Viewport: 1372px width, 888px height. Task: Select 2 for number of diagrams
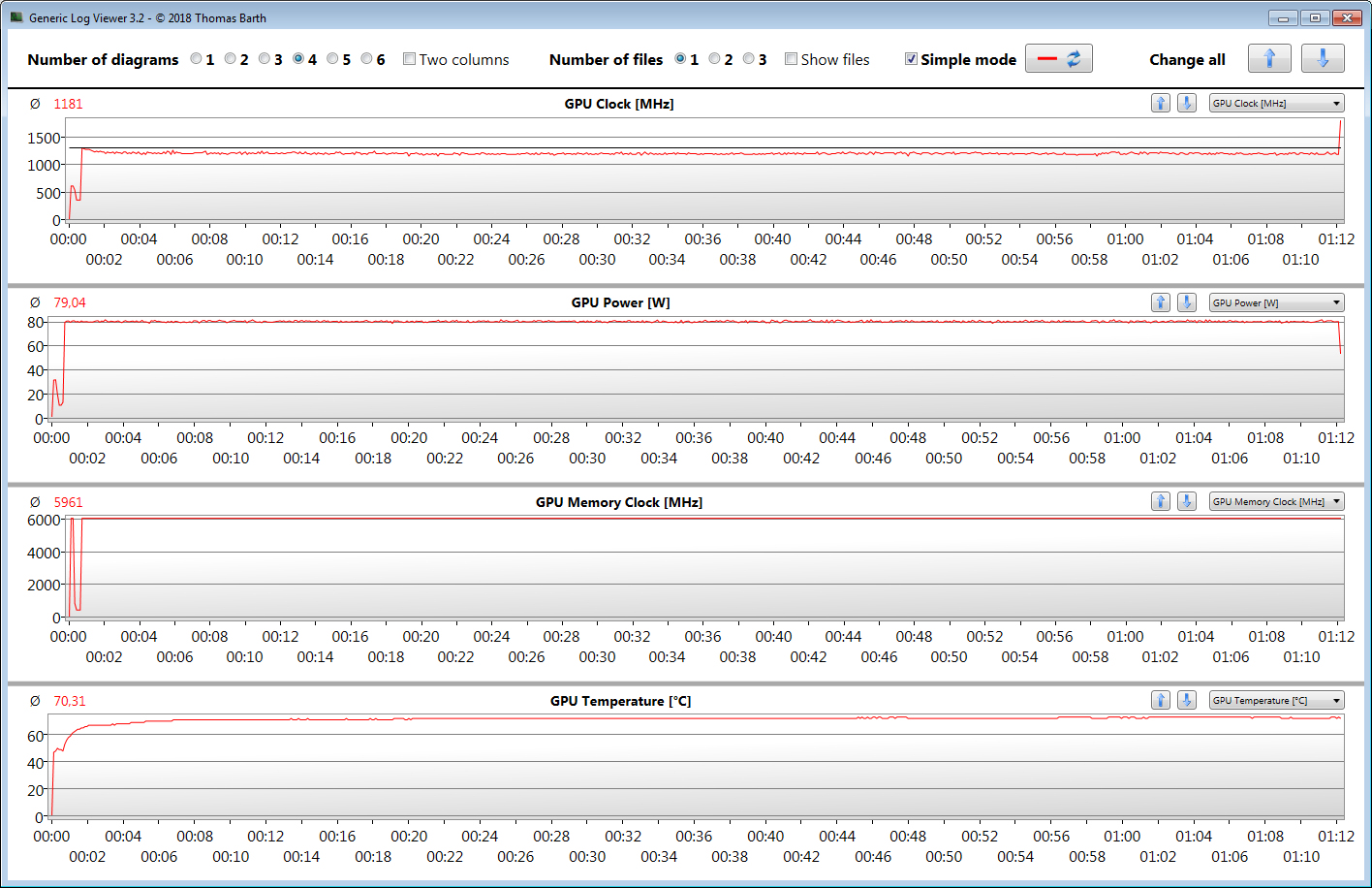coord(231,59)
